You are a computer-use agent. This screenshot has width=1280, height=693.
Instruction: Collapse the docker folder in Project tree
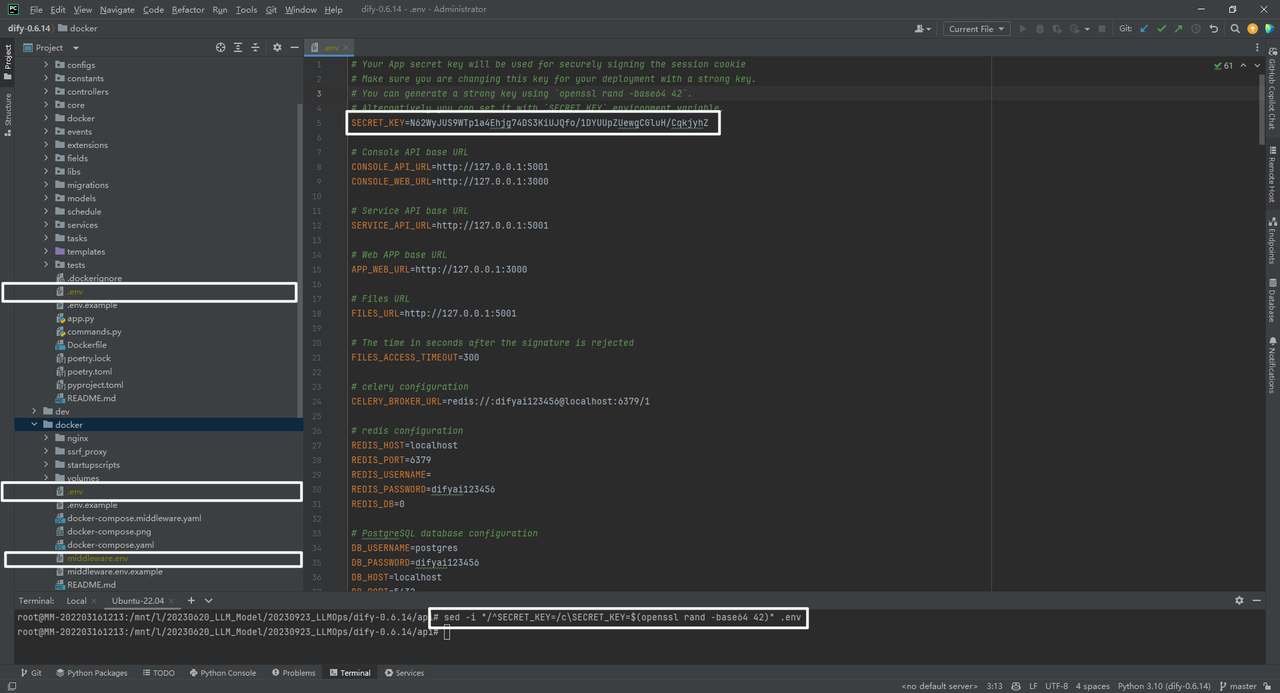[x=34, y=424]
